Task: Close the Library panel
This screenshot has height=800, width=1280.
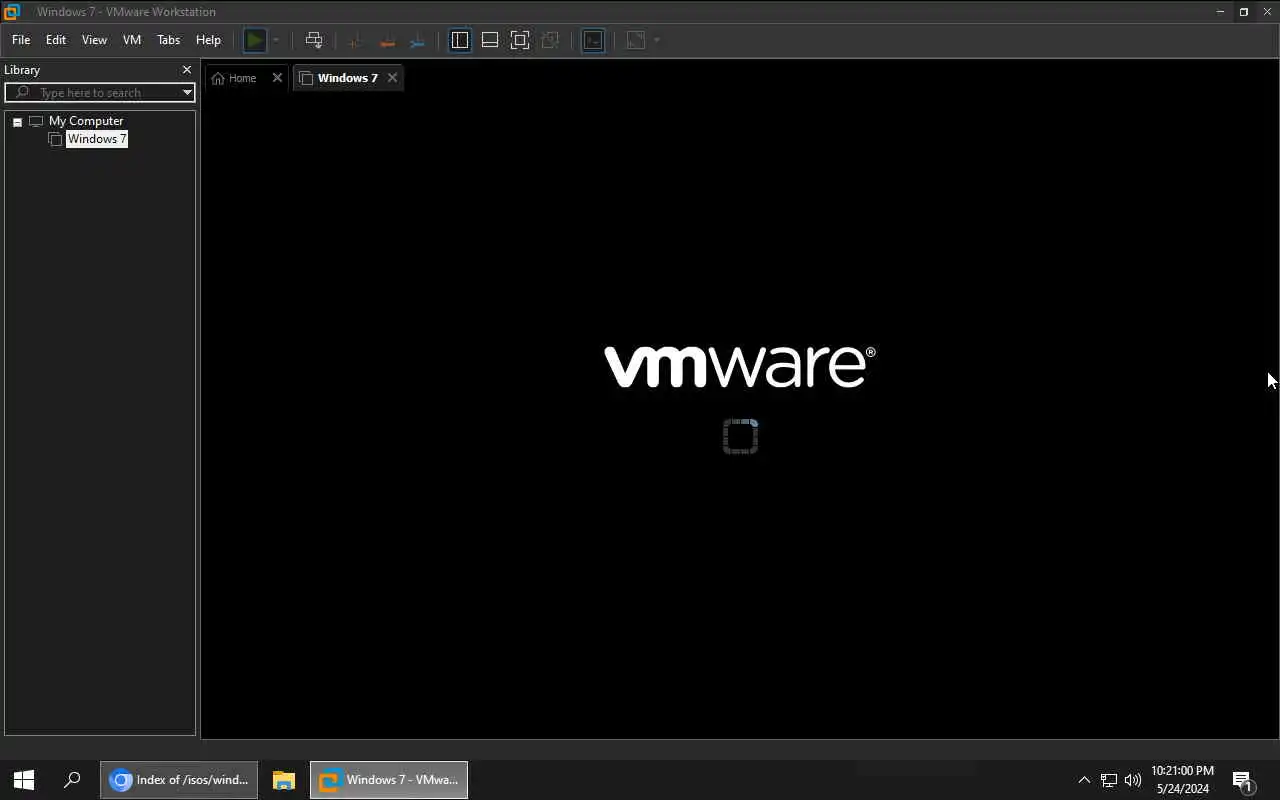Action: point(186,70)
